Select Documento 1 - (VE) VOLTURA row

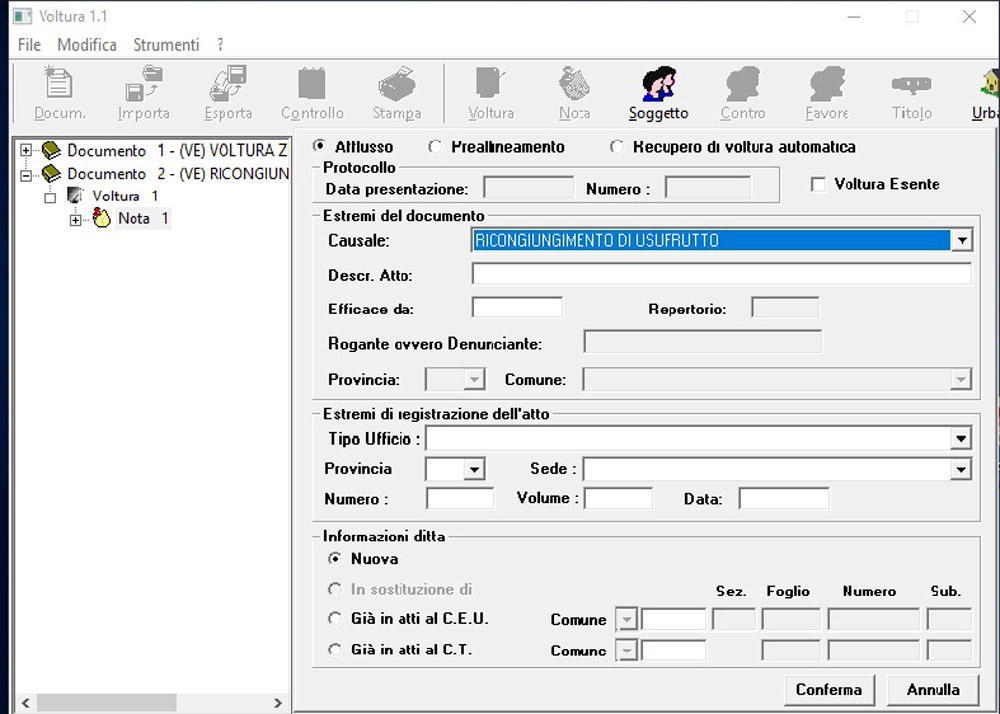177,150
